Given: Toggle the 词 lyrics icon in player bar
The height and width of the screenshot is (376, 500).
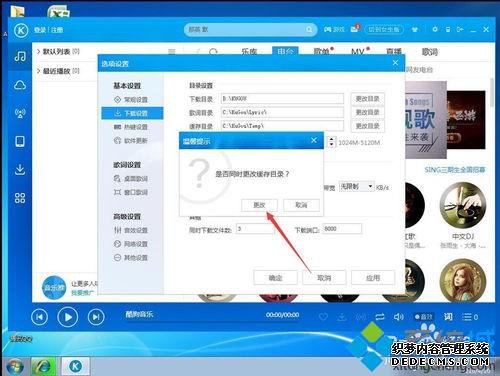Looking at the screenshot, I should pos(448,316).
